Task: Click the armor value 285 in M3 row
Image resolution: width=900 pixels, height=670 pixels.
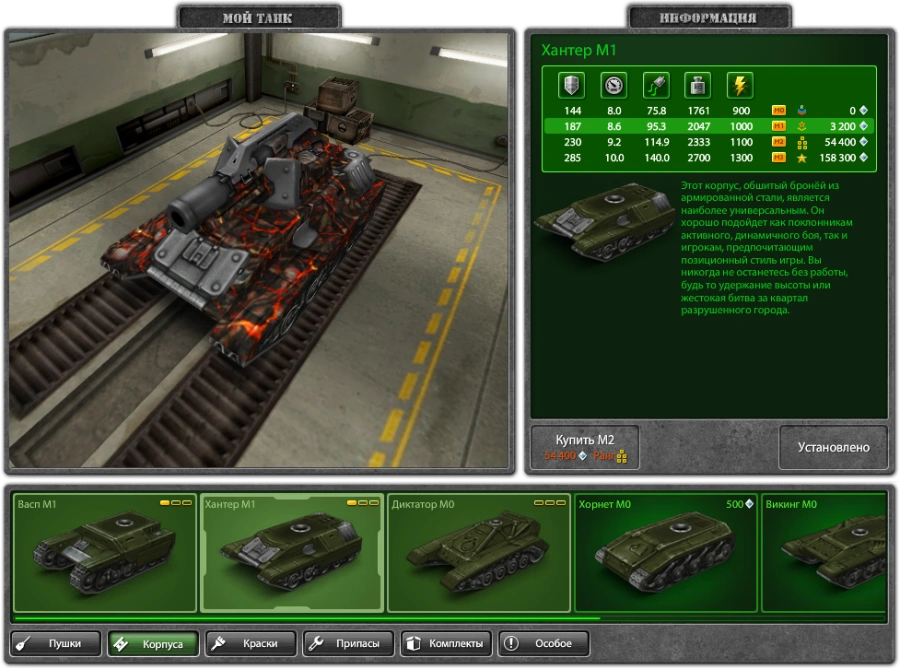Action: tap(572, 157)
